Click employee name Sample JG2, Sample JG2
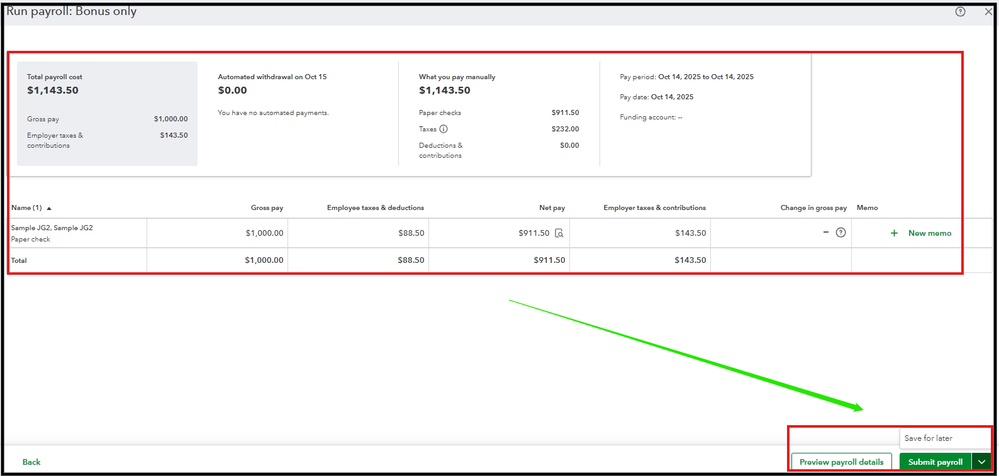This screenshot has width=999, height=476. pos(52,227)
